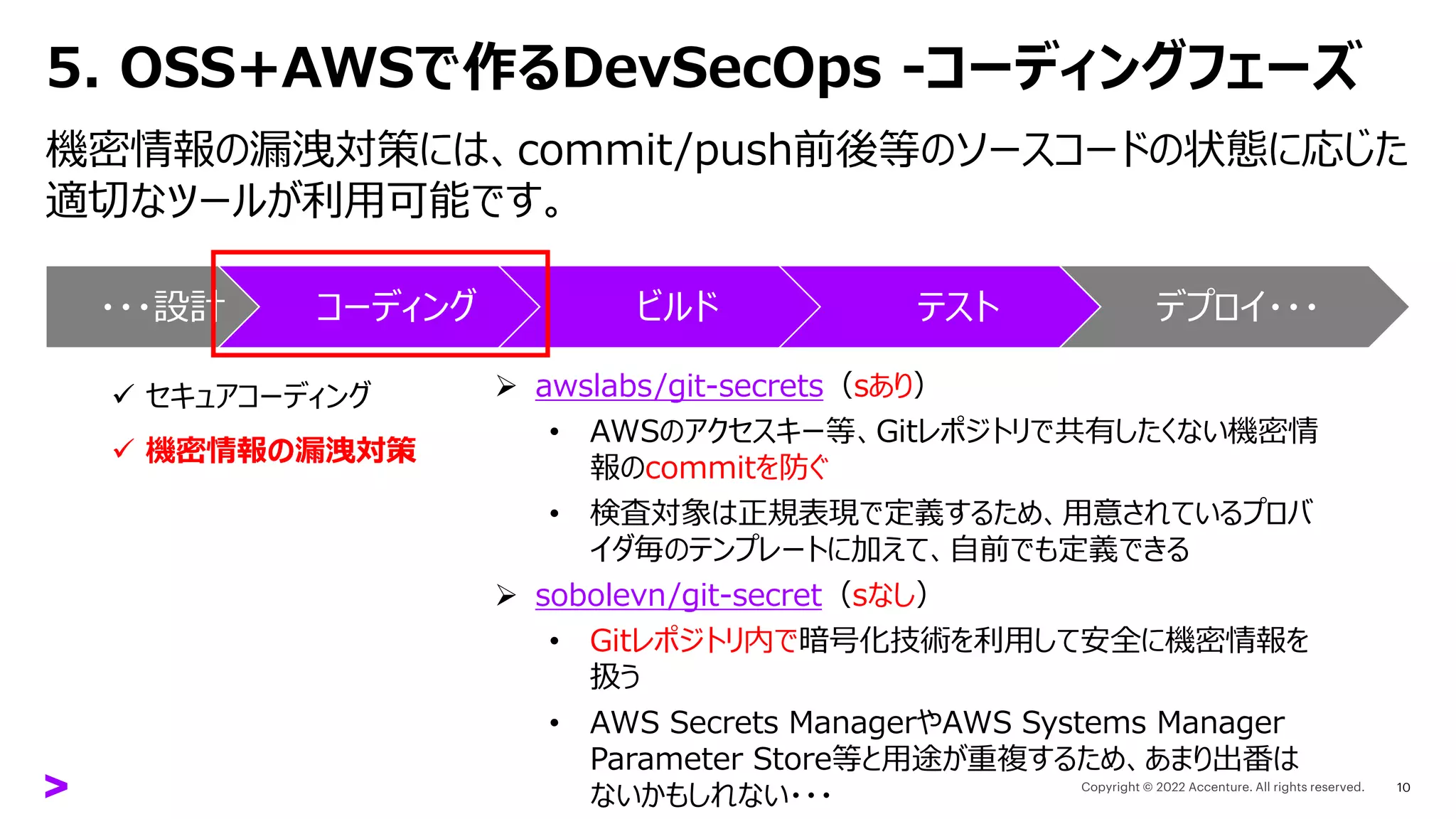The image size is (1456, 819).
Task: Click the page number 10
Action: (x=1403, y=787)
